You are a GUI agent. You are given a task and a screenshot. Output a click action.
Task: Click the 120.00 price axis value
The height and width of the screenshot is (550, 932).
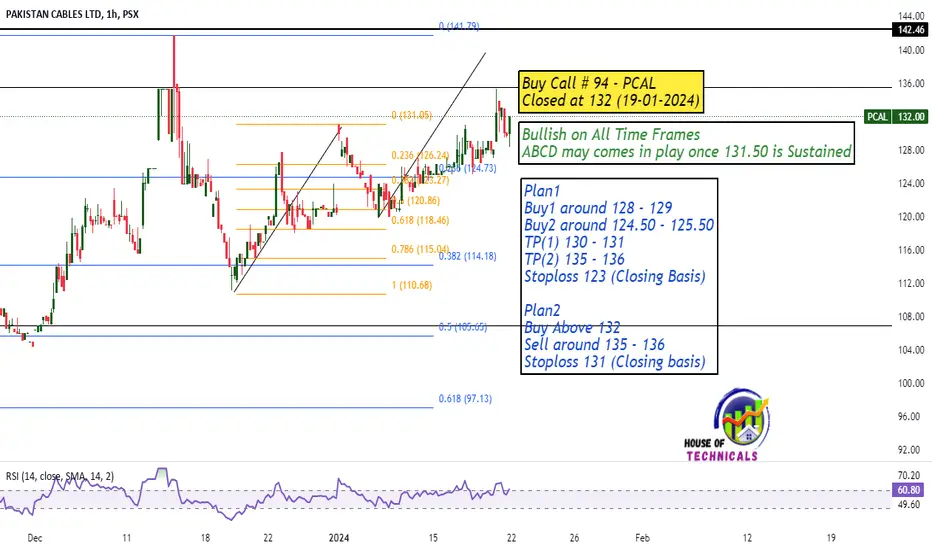[x=911, y=217]
